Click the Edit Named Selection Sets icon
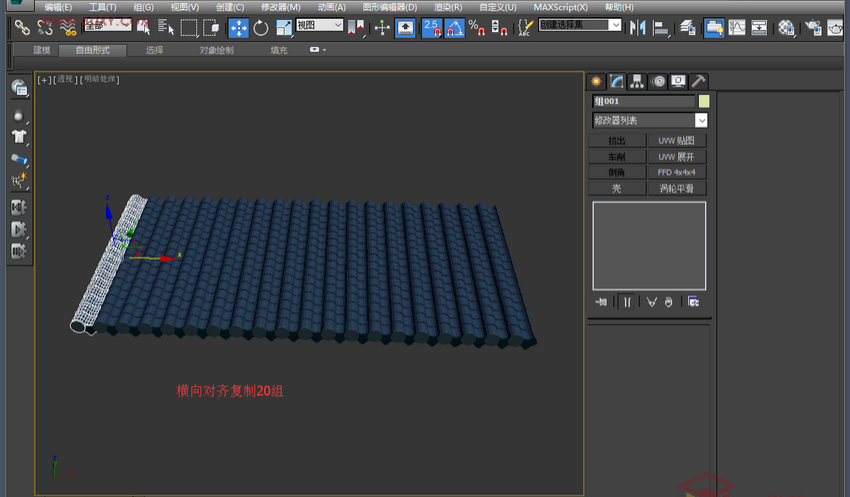Image resolution: width=850 pixels, height=497 pixels. point(524,28)
